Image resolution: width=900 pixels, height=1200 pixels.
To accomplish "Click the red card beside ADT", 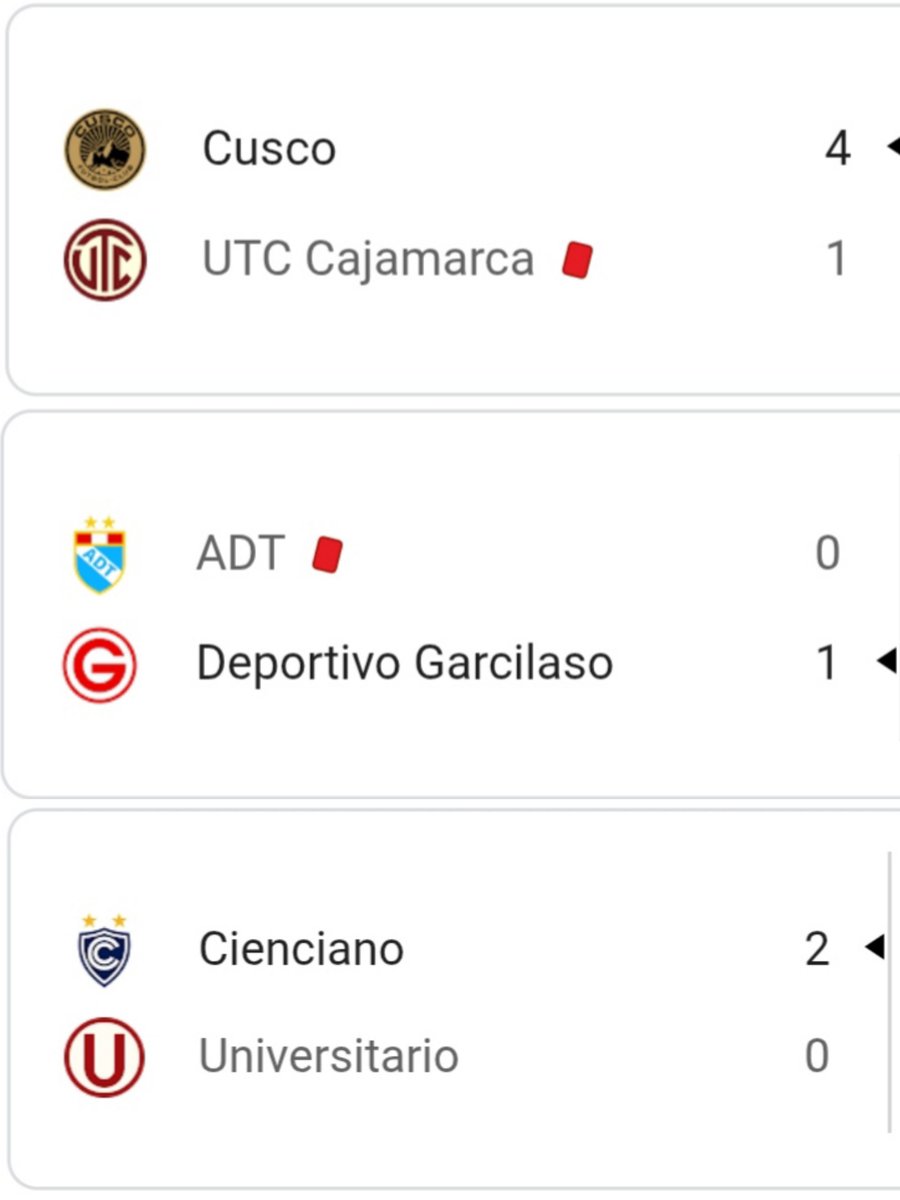I will pos(327,554).
